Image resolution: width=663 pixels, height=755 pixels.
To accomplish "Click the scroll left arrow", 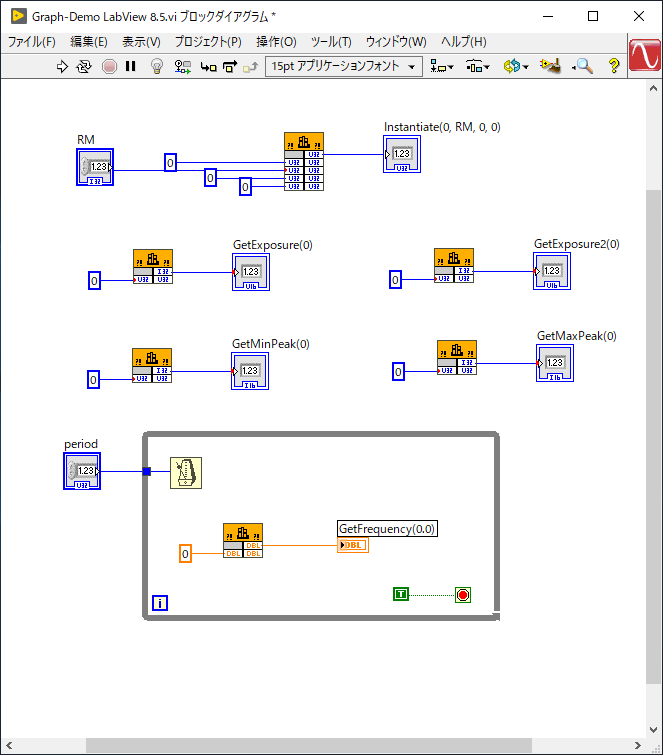I will 9,746.
